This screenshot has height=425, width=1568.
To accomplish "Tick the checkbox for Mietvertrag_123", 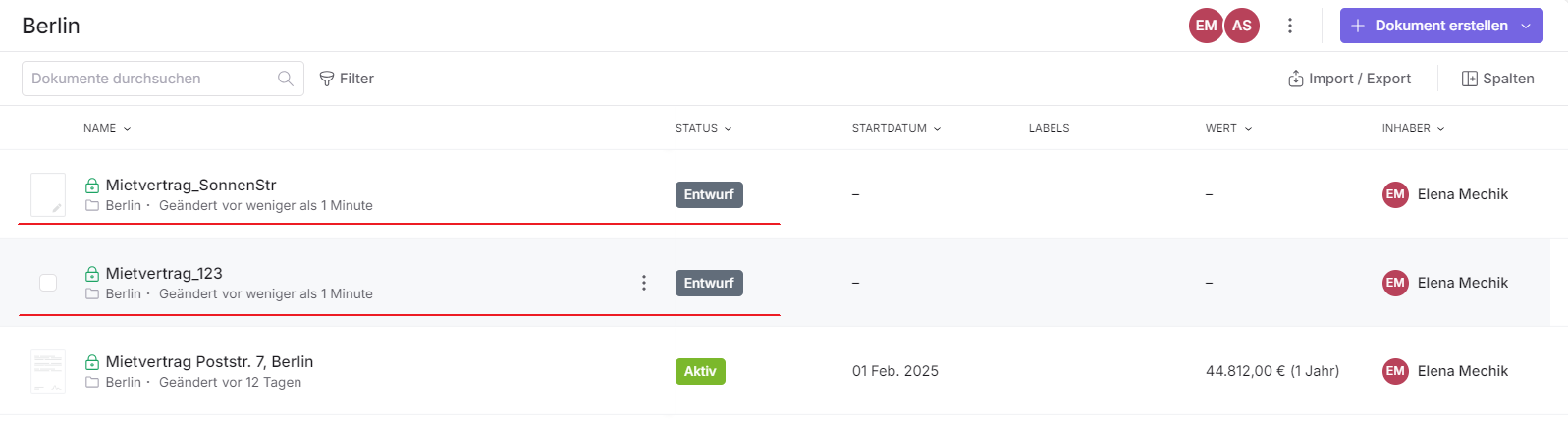I will [x=48, y=283].
